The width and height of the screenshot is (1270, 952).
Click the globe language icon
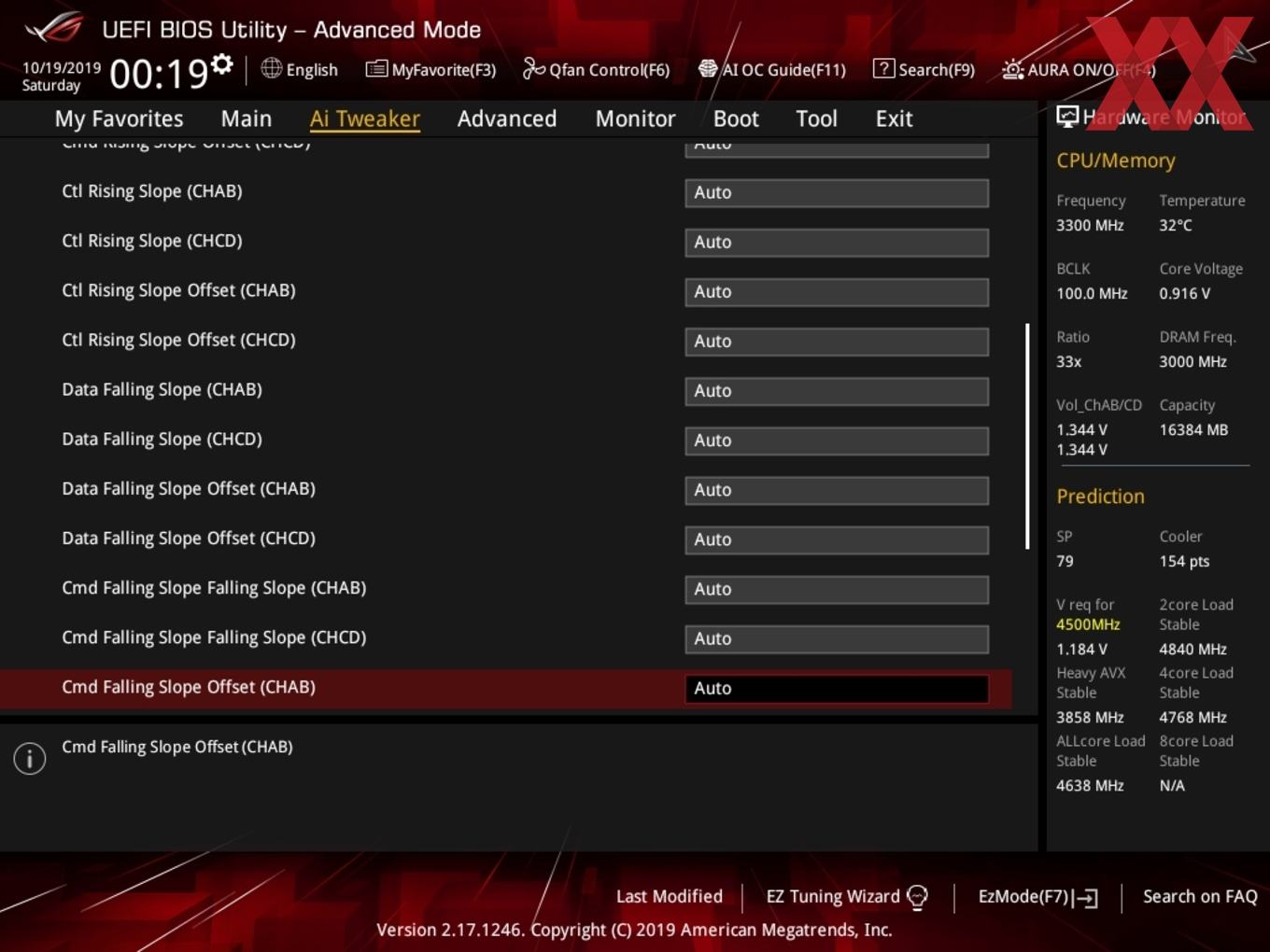pyautogui.click(x=271, y=68)
